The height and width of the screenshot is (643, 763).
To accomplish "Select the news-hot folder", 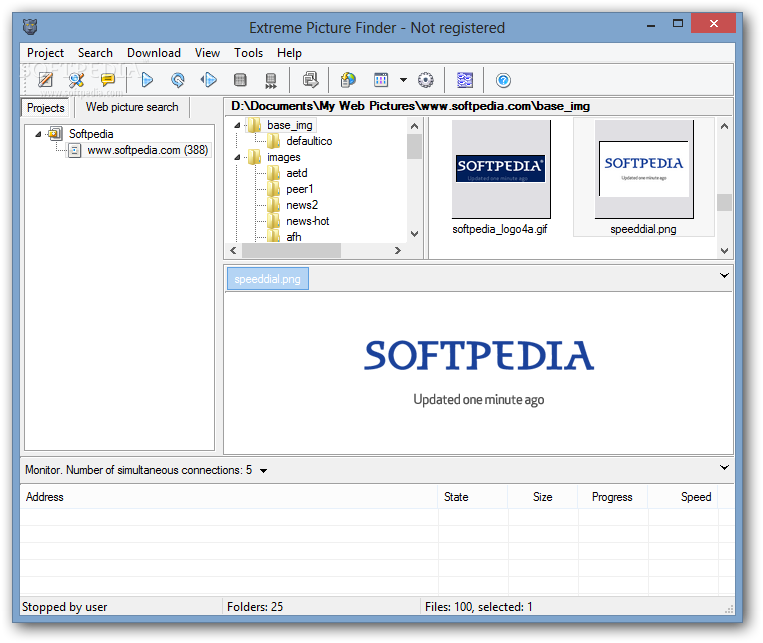I will [308, 221].
